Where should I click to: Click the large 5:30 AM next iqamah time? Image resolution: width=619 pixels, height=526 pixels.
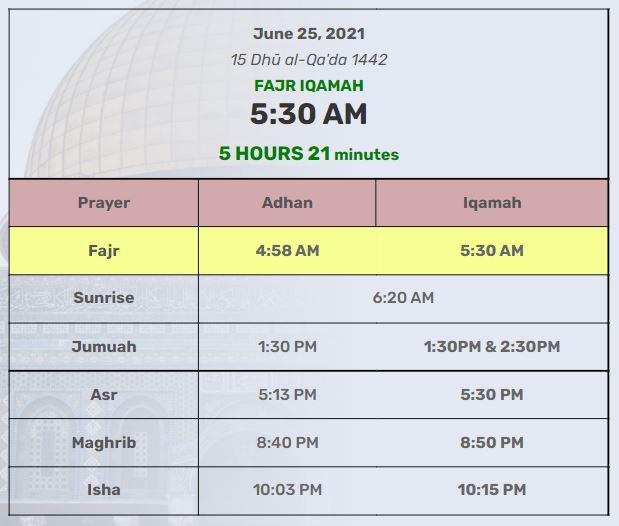click(309, 114)
